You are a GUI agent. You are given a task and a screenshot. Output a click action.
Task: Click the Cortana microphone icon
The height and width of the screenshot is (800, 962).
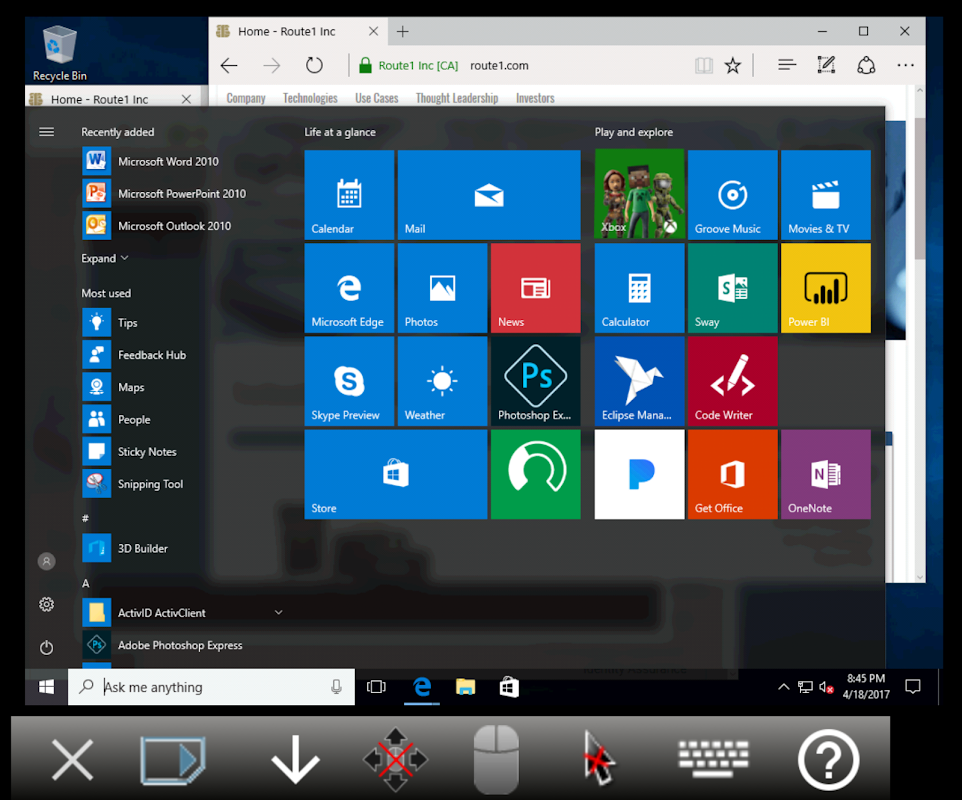pos(336,687)
